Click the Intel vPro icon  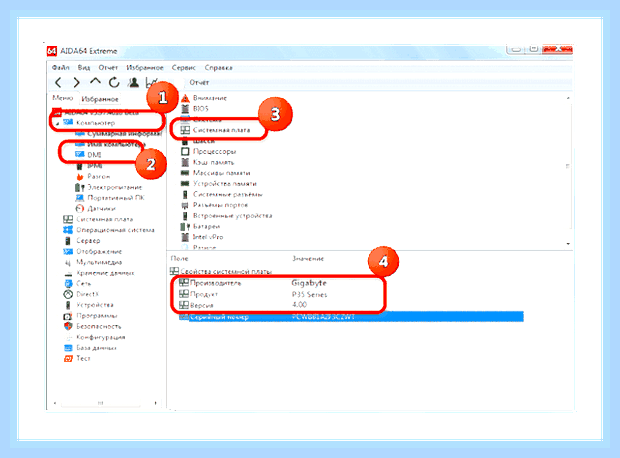(x=185, y=237)
